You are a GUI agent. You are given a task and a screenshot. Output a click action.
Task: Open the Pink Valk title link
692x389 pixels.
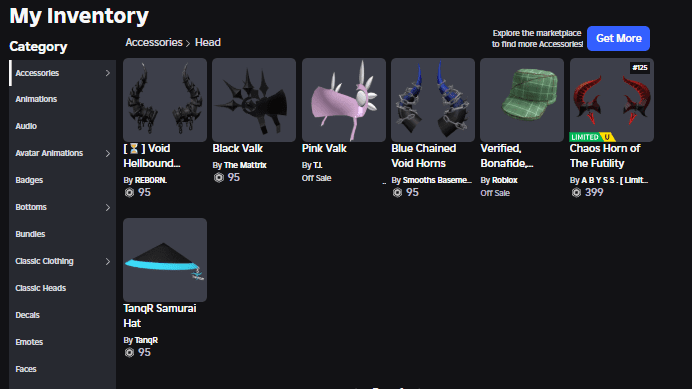point(324,148)
